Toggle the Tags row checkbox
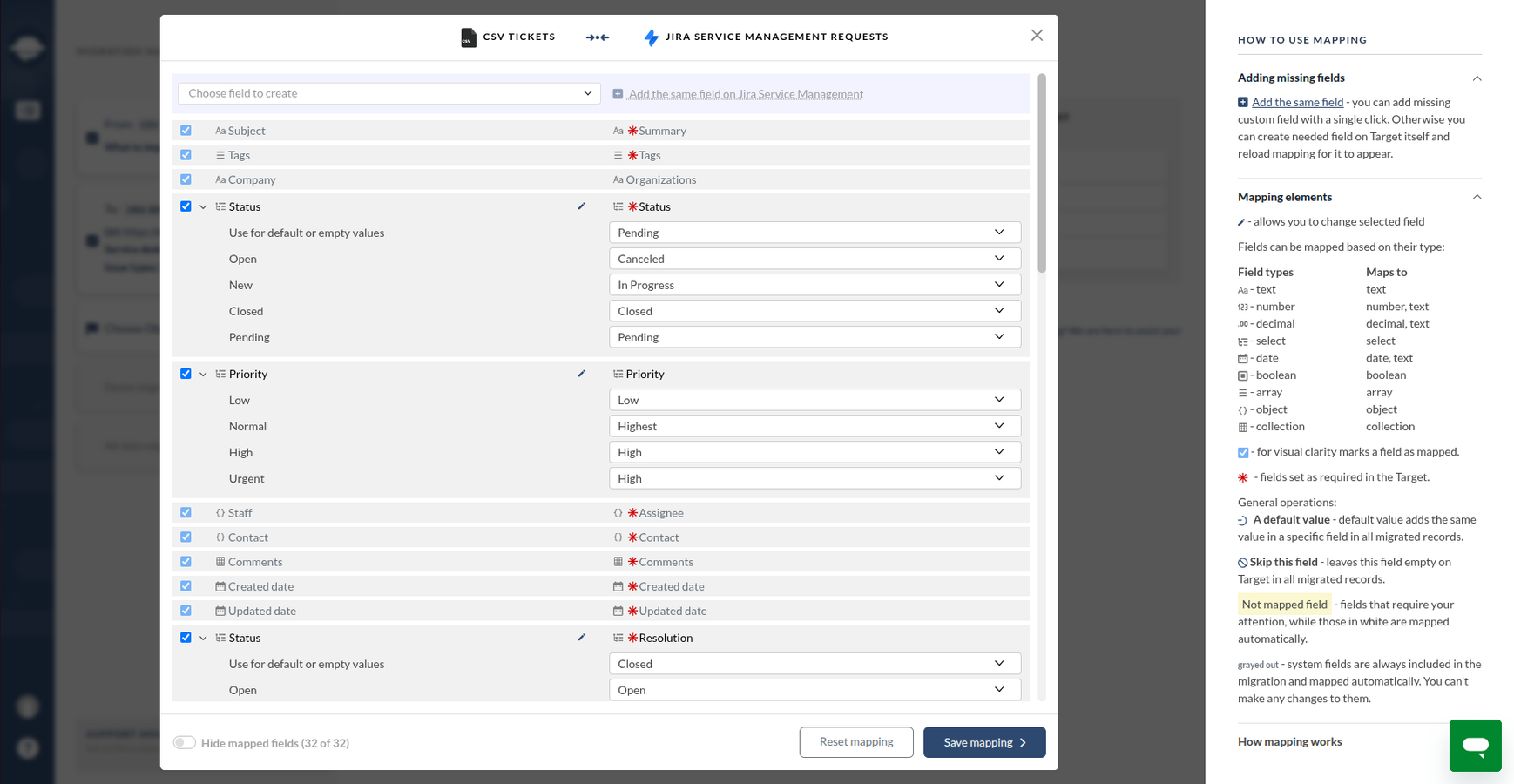 tap(186, 155)
